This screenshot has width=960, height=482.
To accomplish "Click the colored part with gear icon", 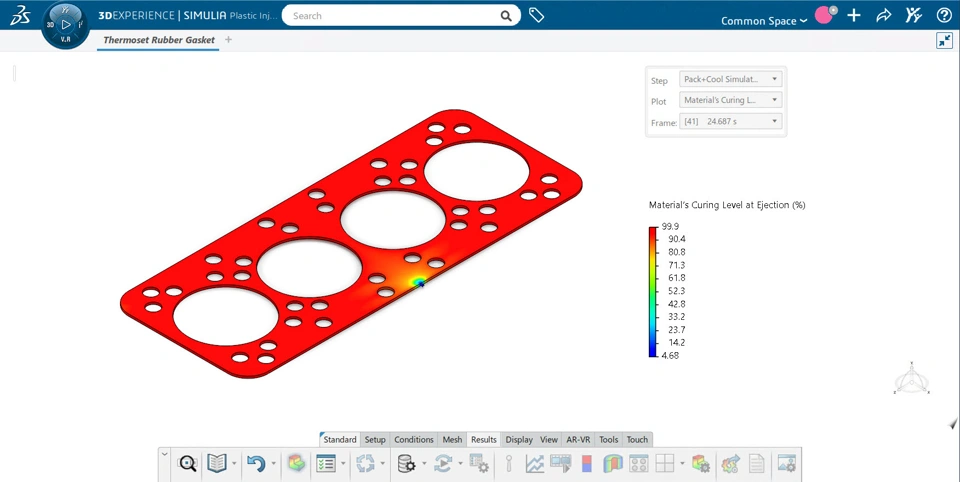I will (700, 464).
